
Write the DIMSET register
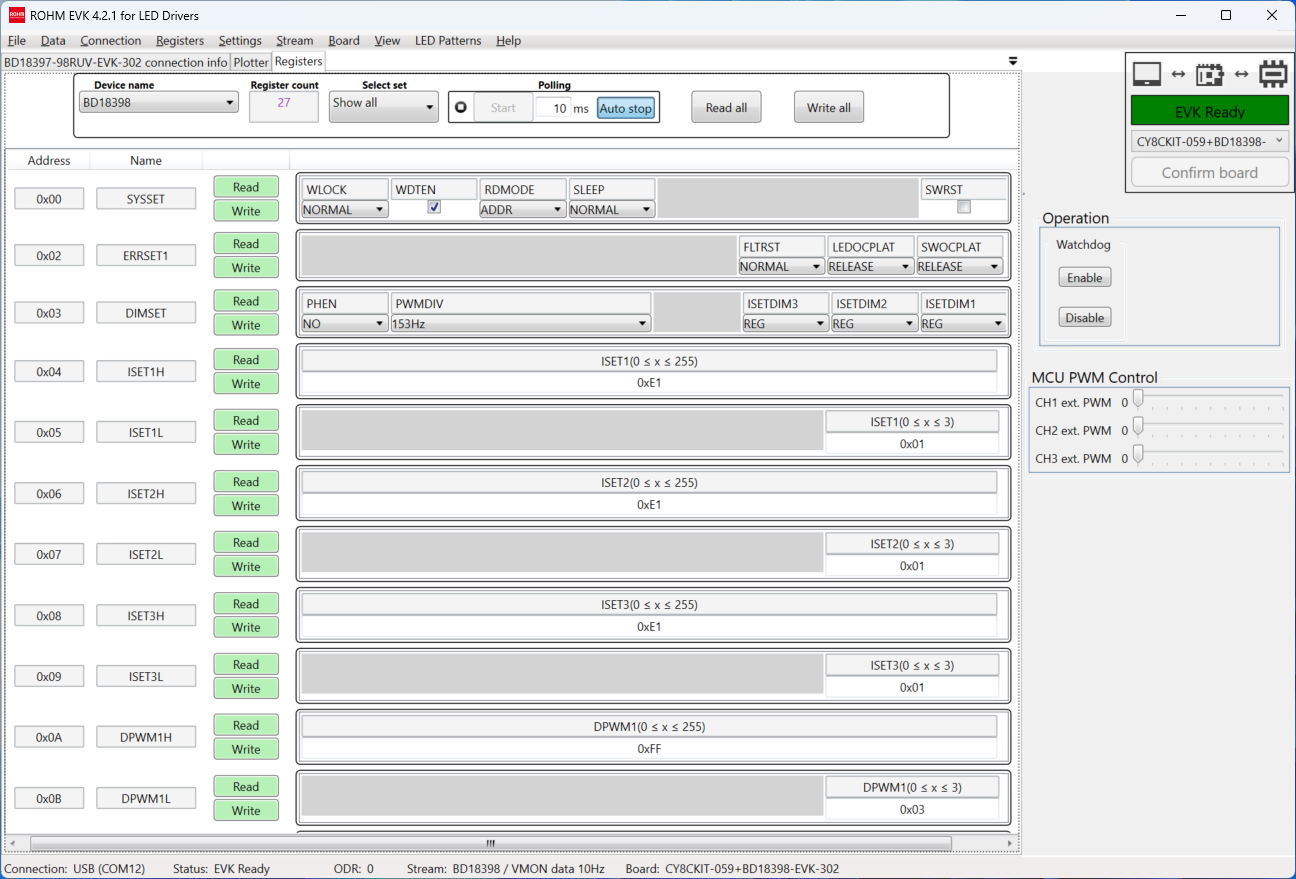click(x=246, y=325)
